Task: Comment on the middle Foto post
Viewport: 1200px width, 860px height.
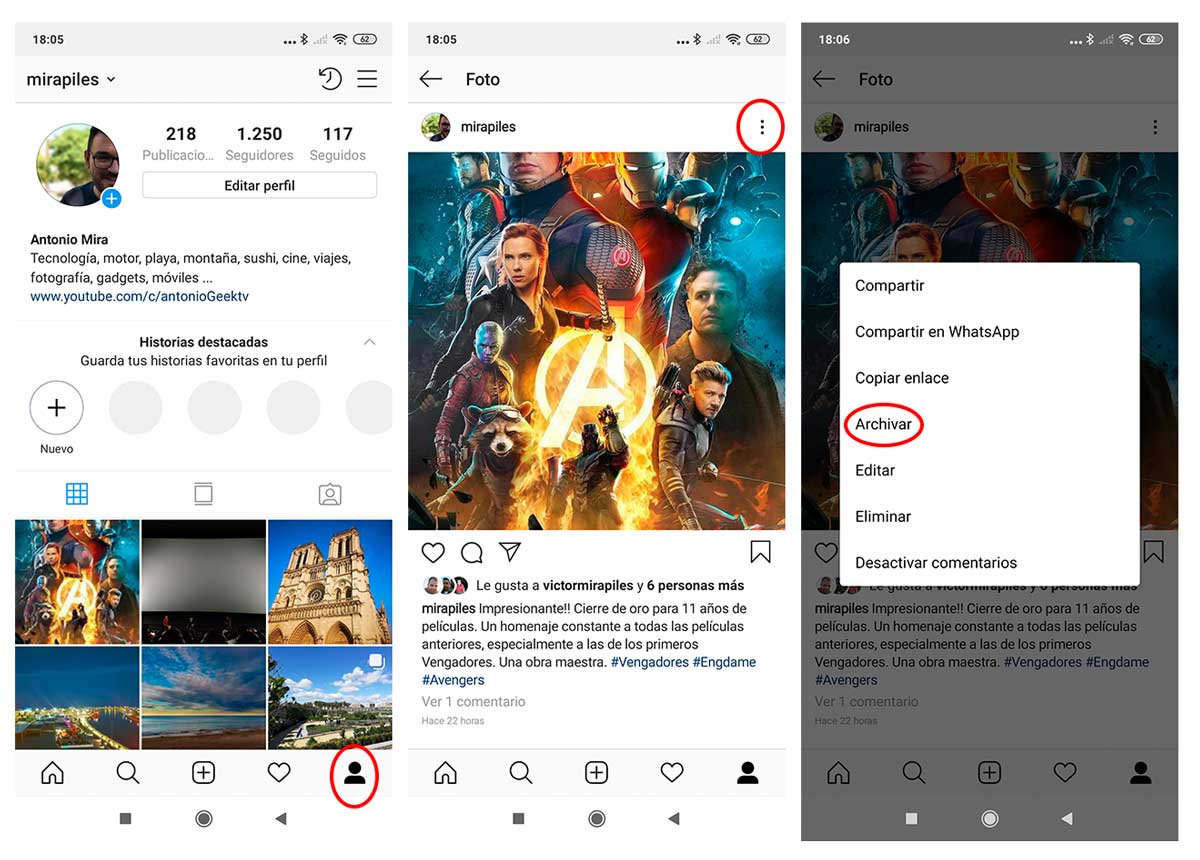Action: pyautogui.click(x=472, y=552)
